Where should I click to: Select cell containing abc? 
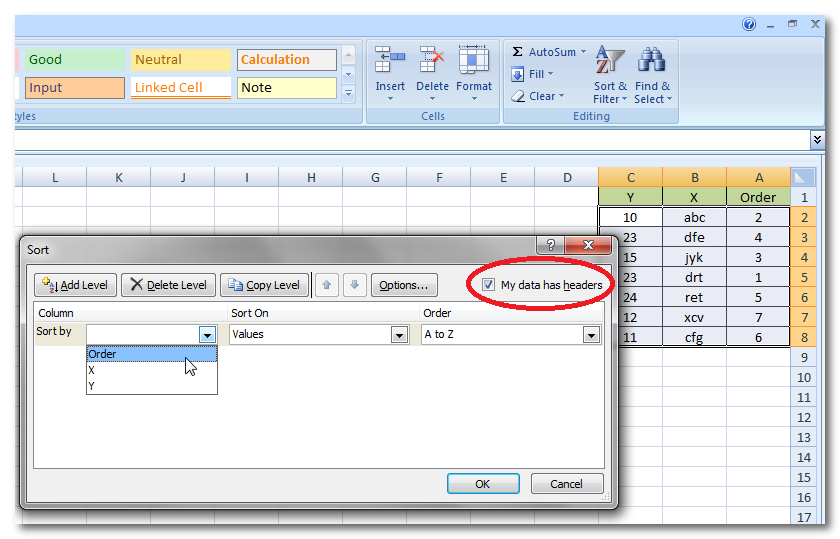point(694,217)
